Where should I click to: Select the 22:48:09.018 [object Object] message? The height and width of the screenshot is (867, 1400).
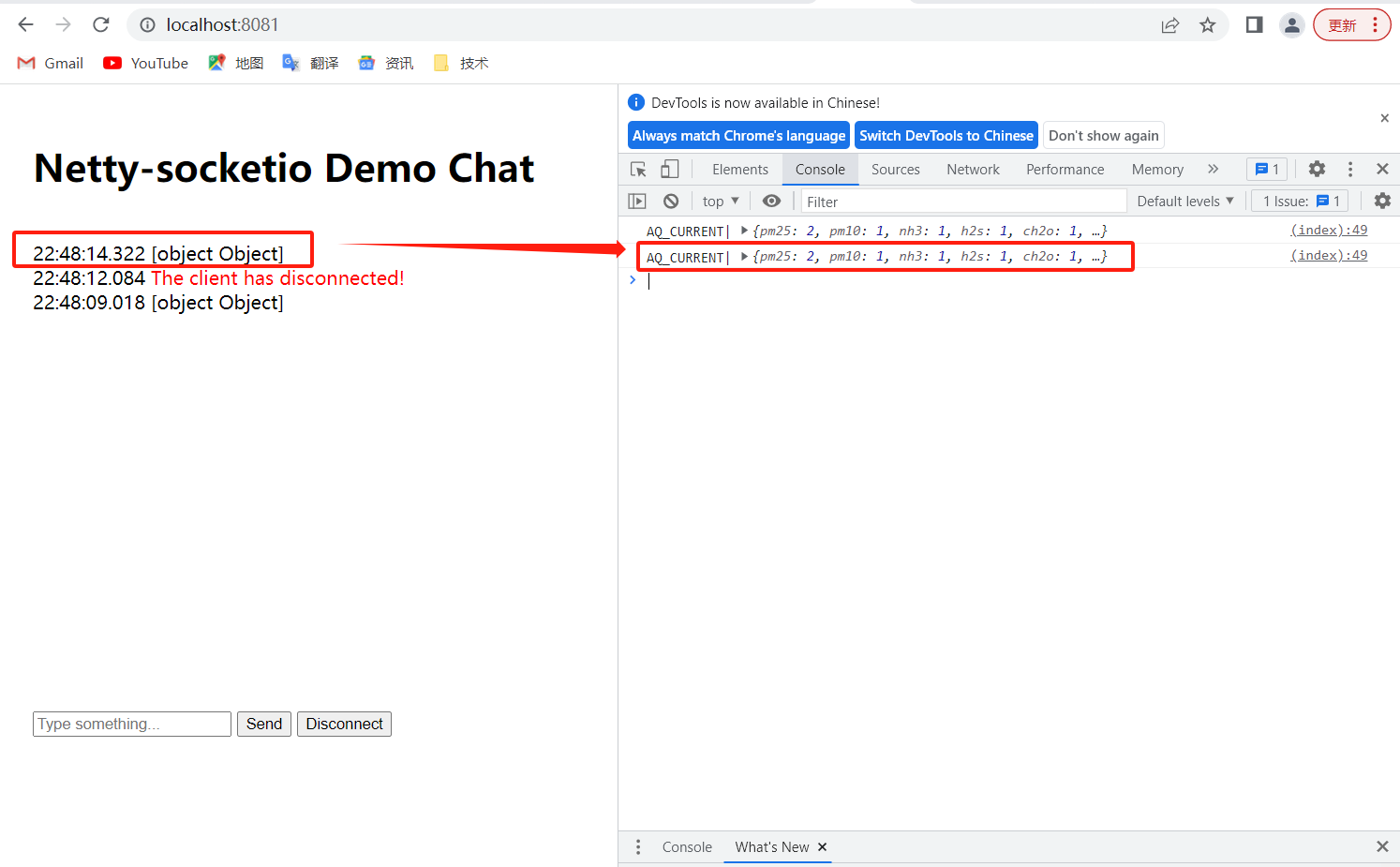(x=158, y=303)
